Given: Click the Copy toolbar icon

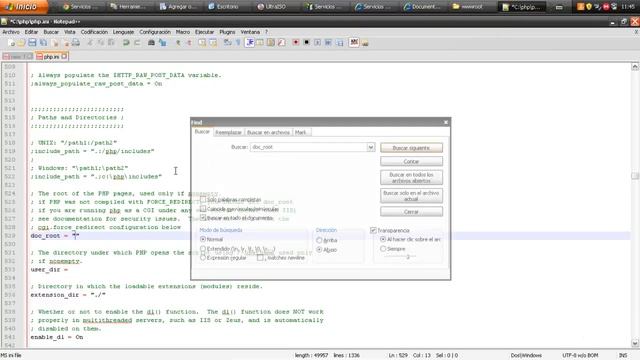Looking at the screenshot, I should pos(100,42).
